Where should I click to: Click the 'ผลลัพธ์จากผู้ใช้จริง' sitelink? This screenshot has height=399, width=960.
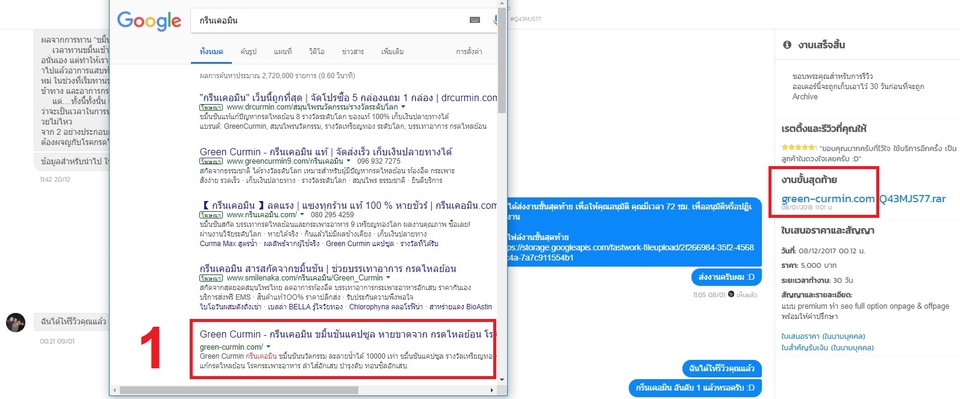pos(291,244)
